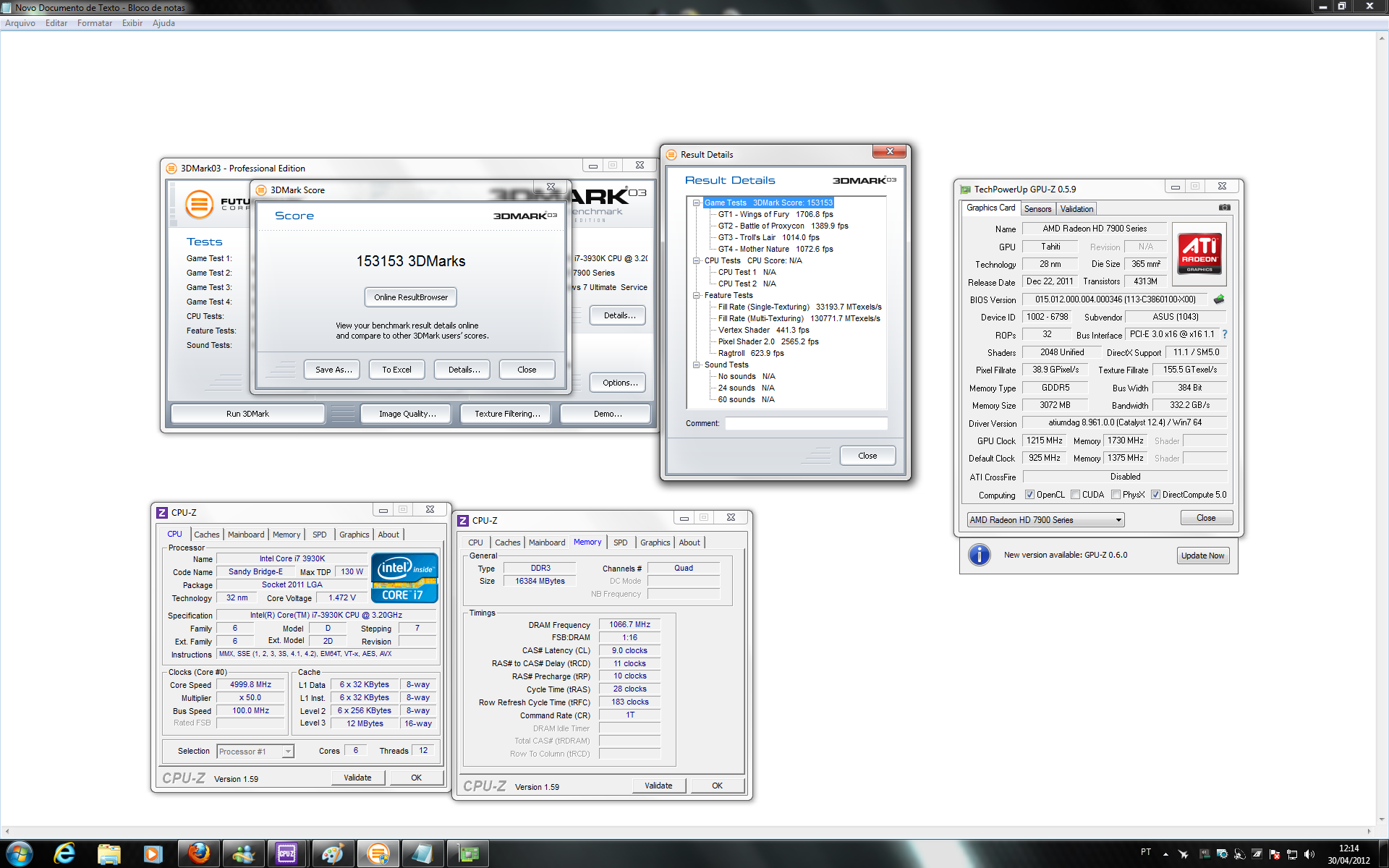Open the SPD tab in the CPU-Z Memory window
Screen dimensions: 1389x868
(x=620, y=542)
